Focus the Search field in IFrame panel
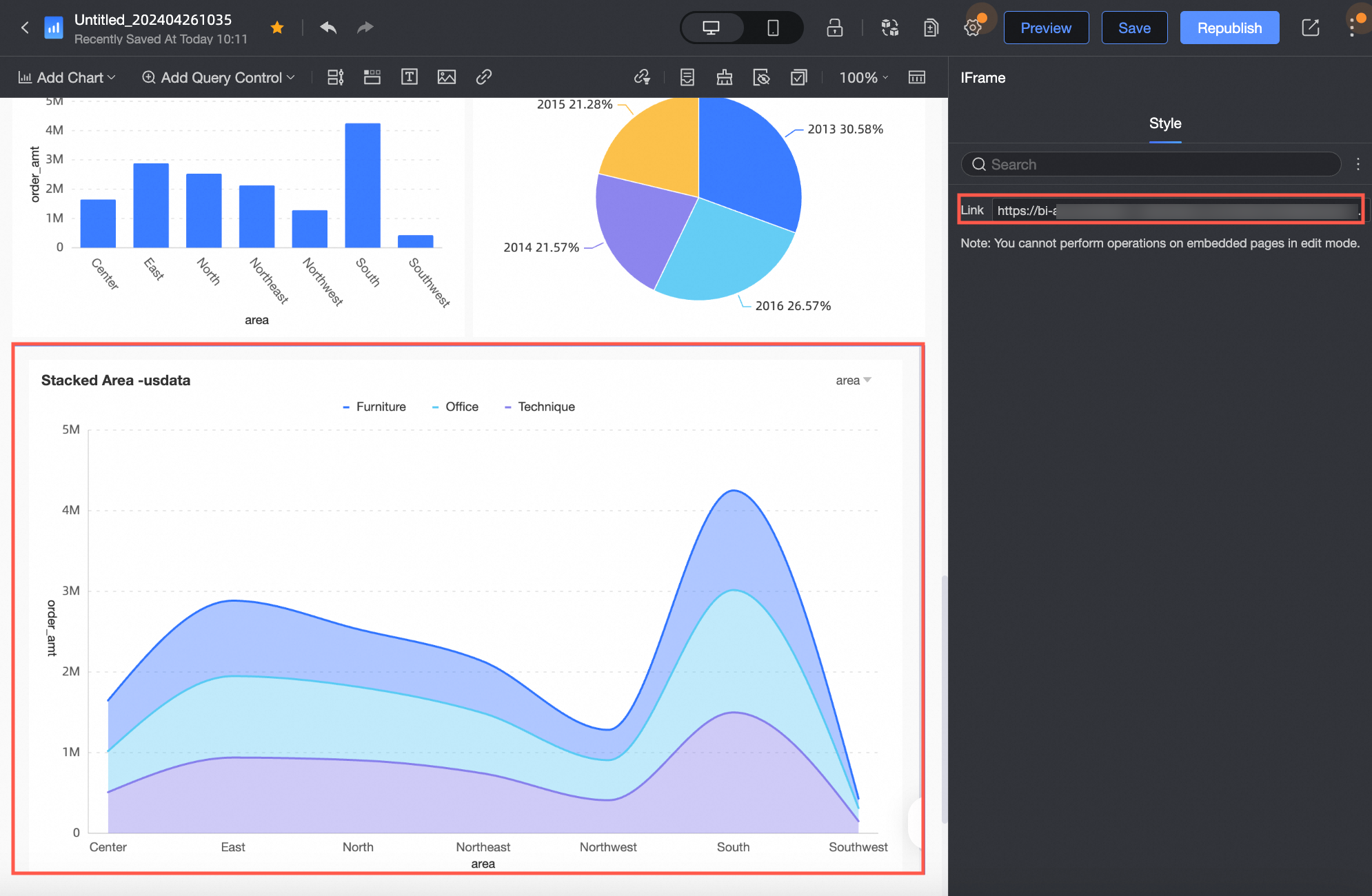The image size is (1372, 896). pyautogui.click(x=1151, y=164)
